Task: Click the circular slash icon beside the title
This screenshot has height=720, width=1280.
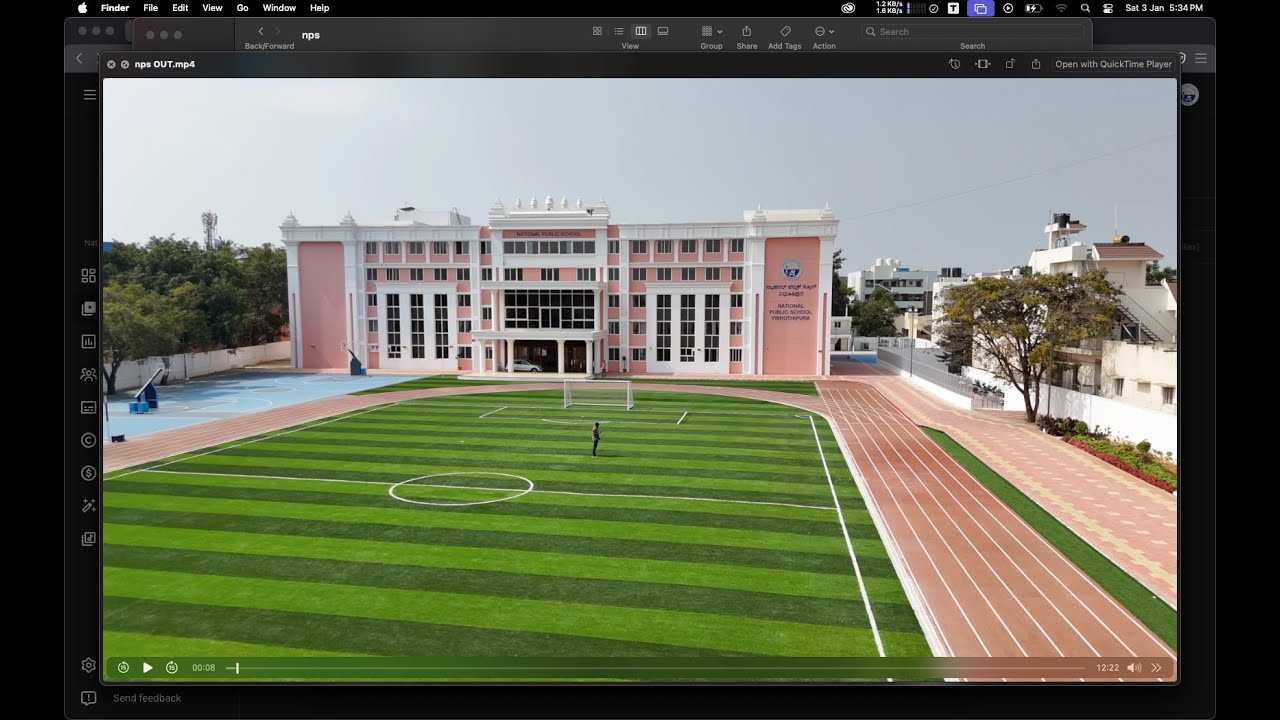Action: click(125, 64)
